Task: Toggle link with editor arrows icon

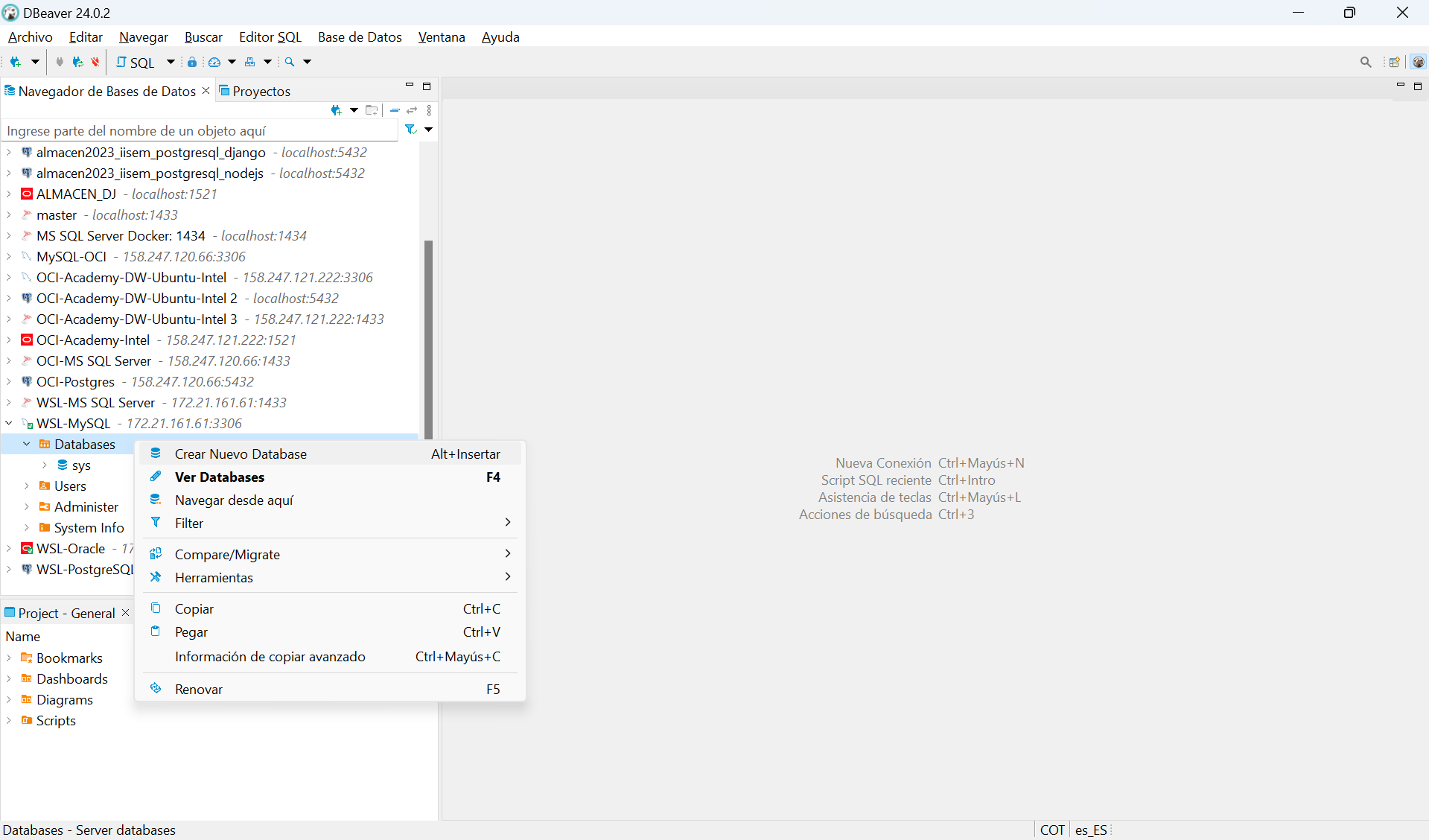Action: point(412,110)
